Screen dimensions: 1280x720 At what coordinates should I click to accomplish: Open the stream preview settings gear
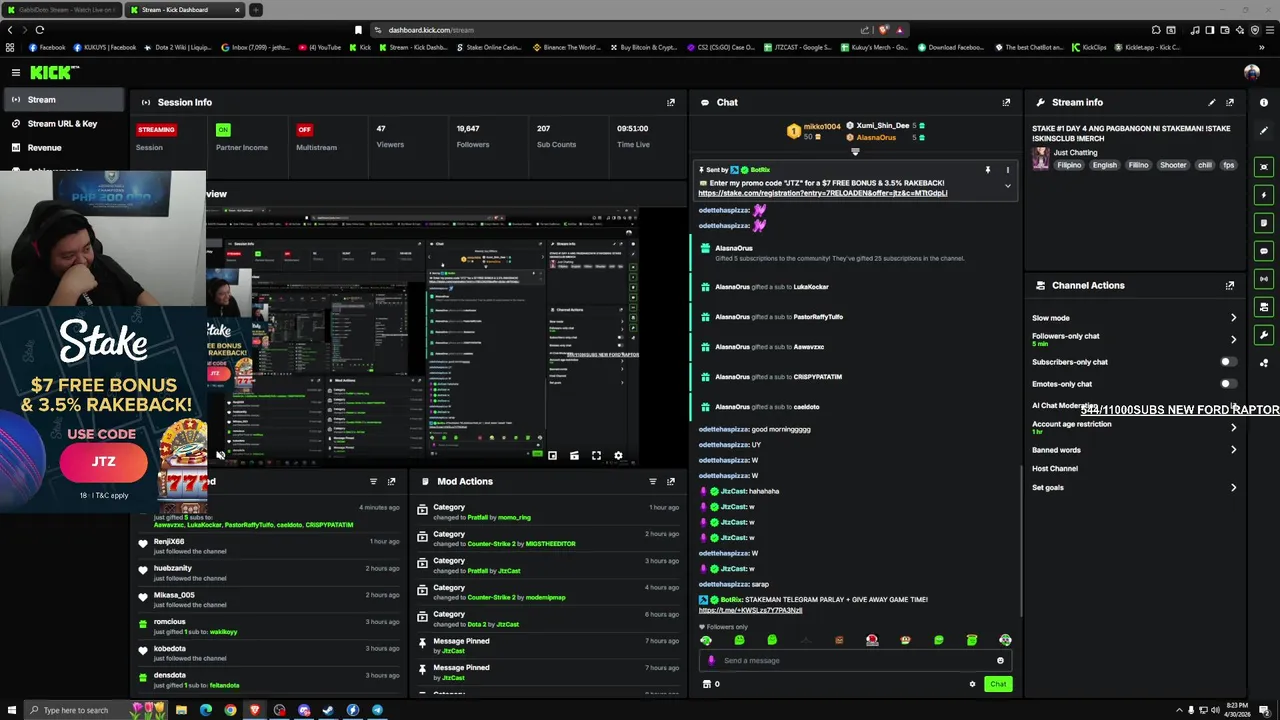click(618, 456)
